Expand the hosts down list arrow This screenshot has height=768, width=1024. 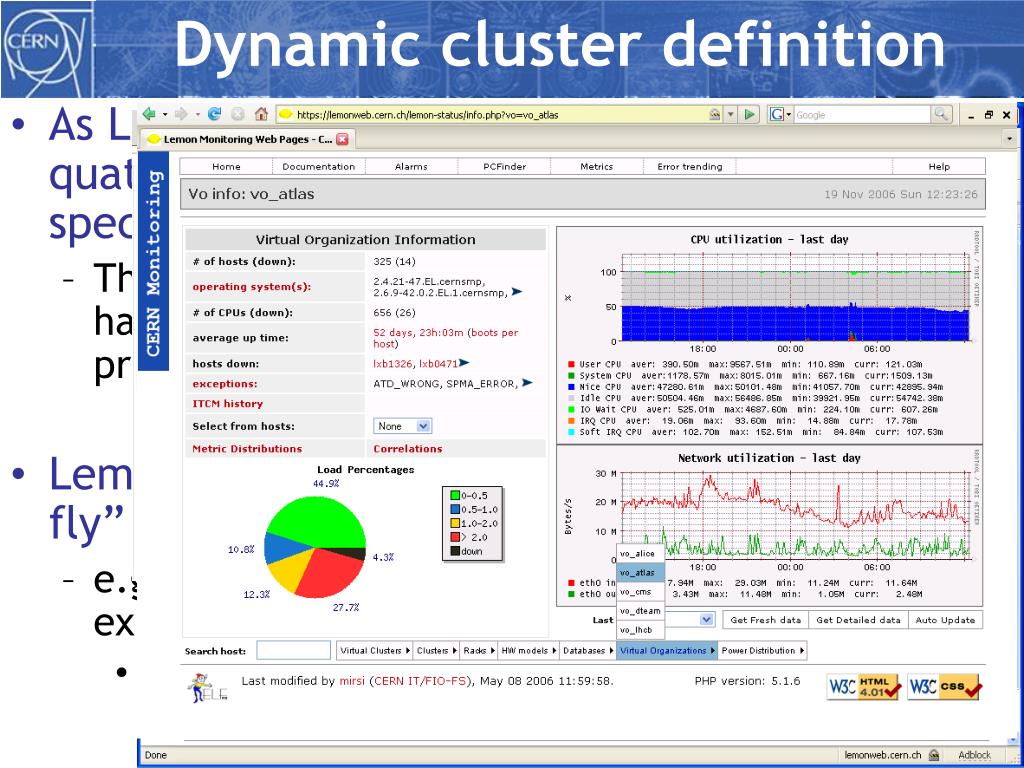coord(464,362)
